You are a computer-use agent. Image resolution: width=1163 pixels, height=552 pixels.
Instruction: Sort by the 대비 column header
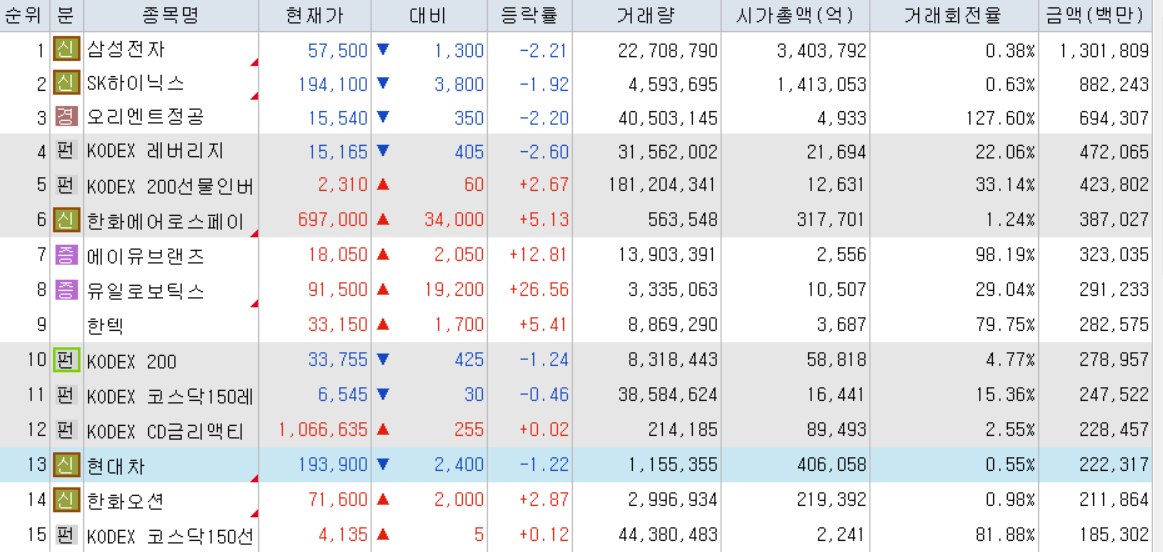click(x=429, y=16)
